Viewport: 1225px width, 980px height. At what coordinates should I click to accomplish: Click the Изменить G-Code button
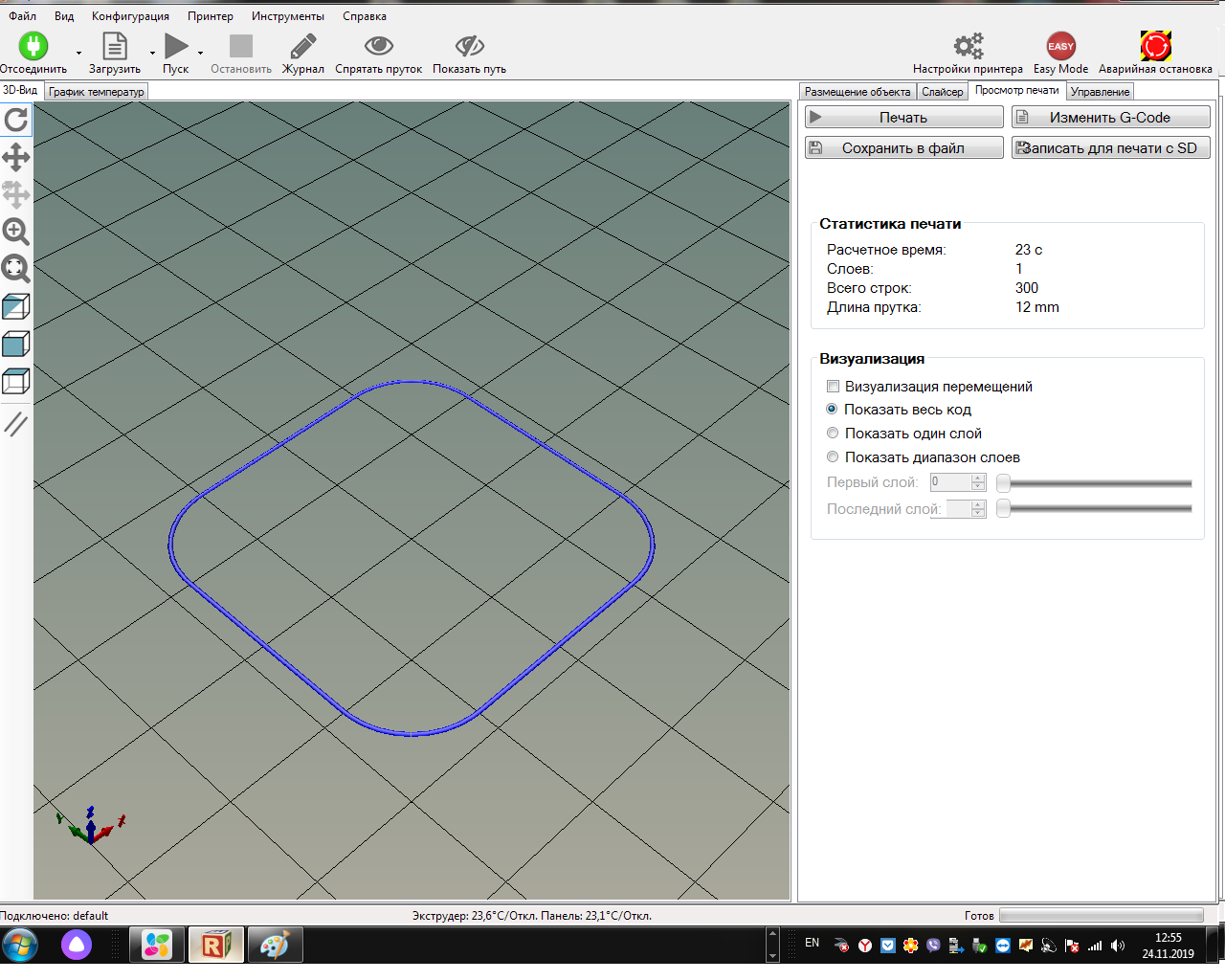pos(1110,118)
